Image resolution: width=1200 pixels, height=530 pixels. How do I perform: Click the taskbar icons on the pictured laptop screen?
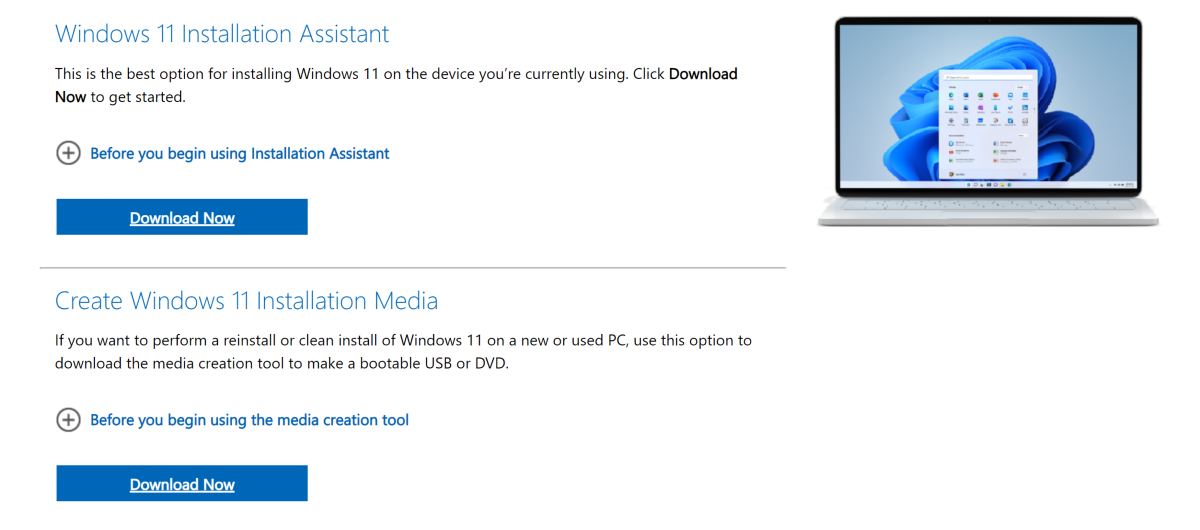pyautogui.click(x=987, y=185)
